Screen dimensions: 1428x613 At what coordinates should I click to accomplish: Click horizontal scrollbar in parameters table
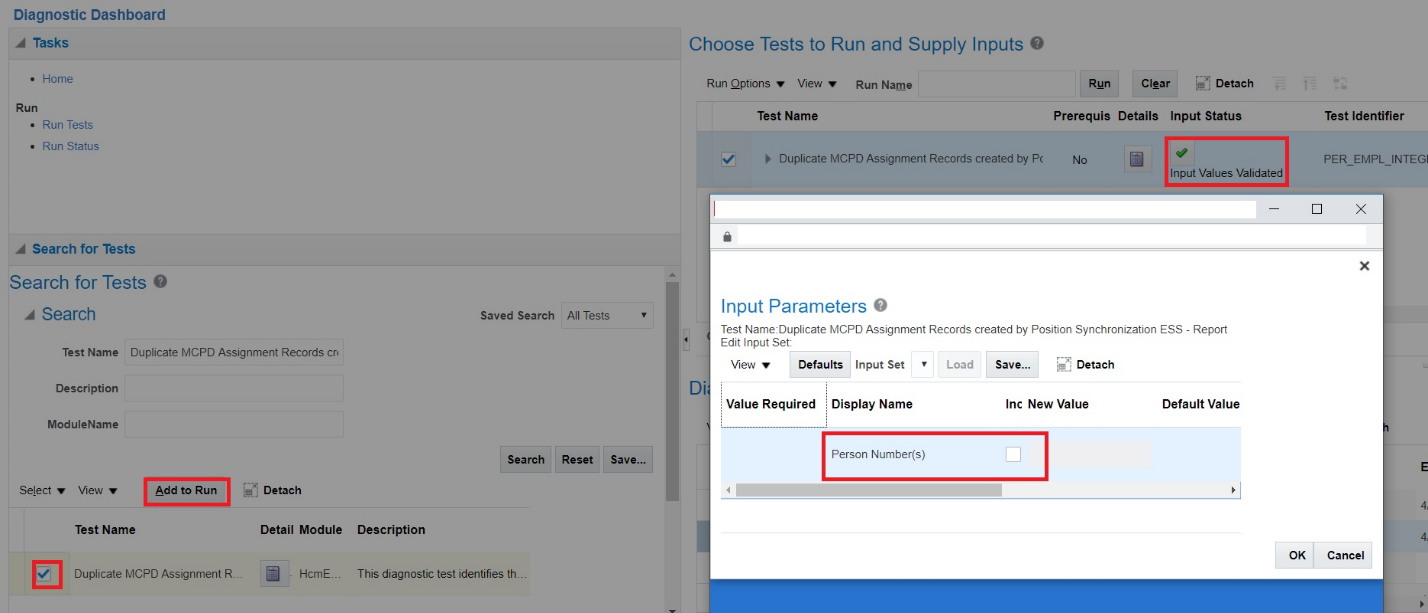pyautogui.click(x=868, y=490)
